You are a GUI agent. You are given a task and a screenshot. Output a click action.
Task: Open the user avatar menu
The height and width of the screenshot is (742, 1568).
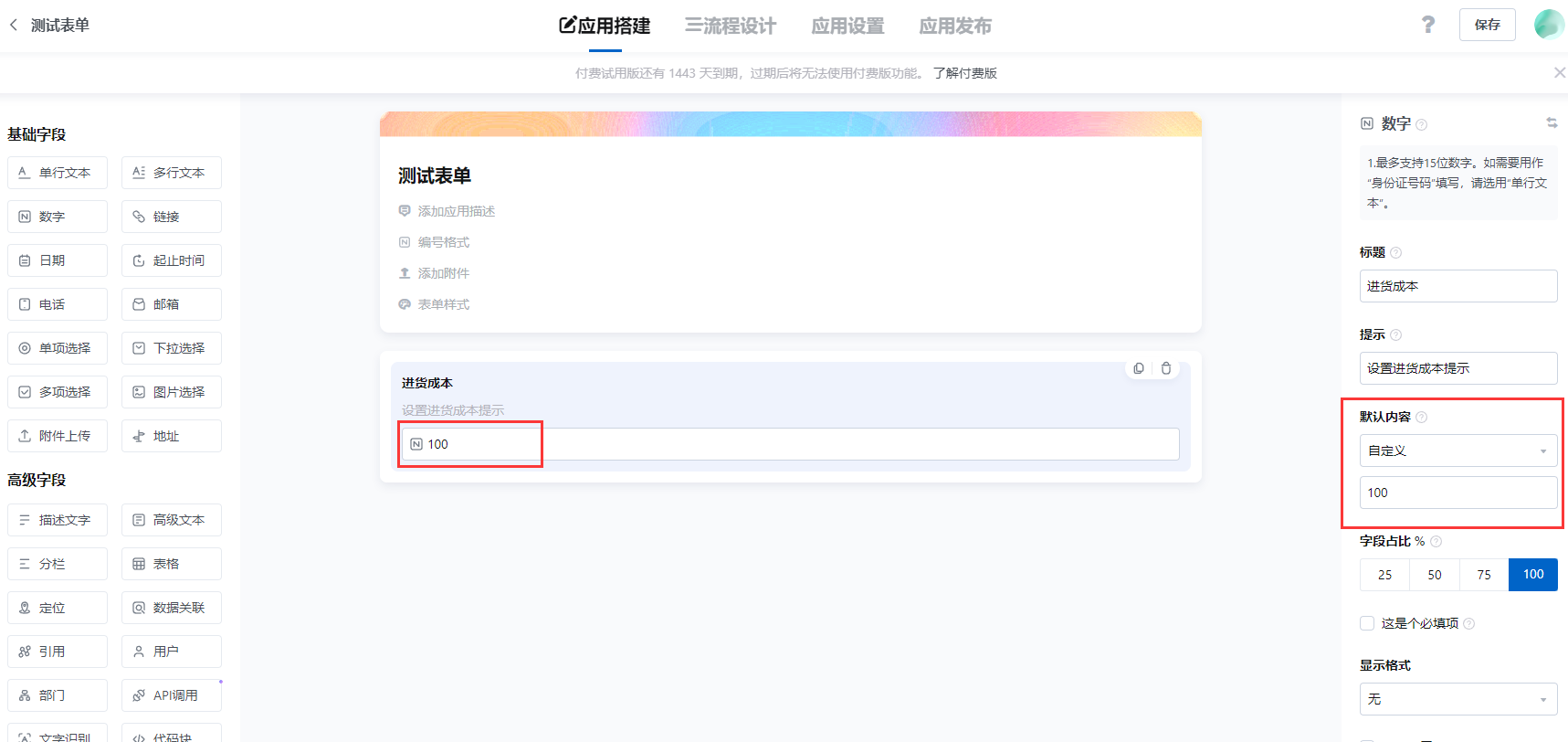tap(1549, 25)
